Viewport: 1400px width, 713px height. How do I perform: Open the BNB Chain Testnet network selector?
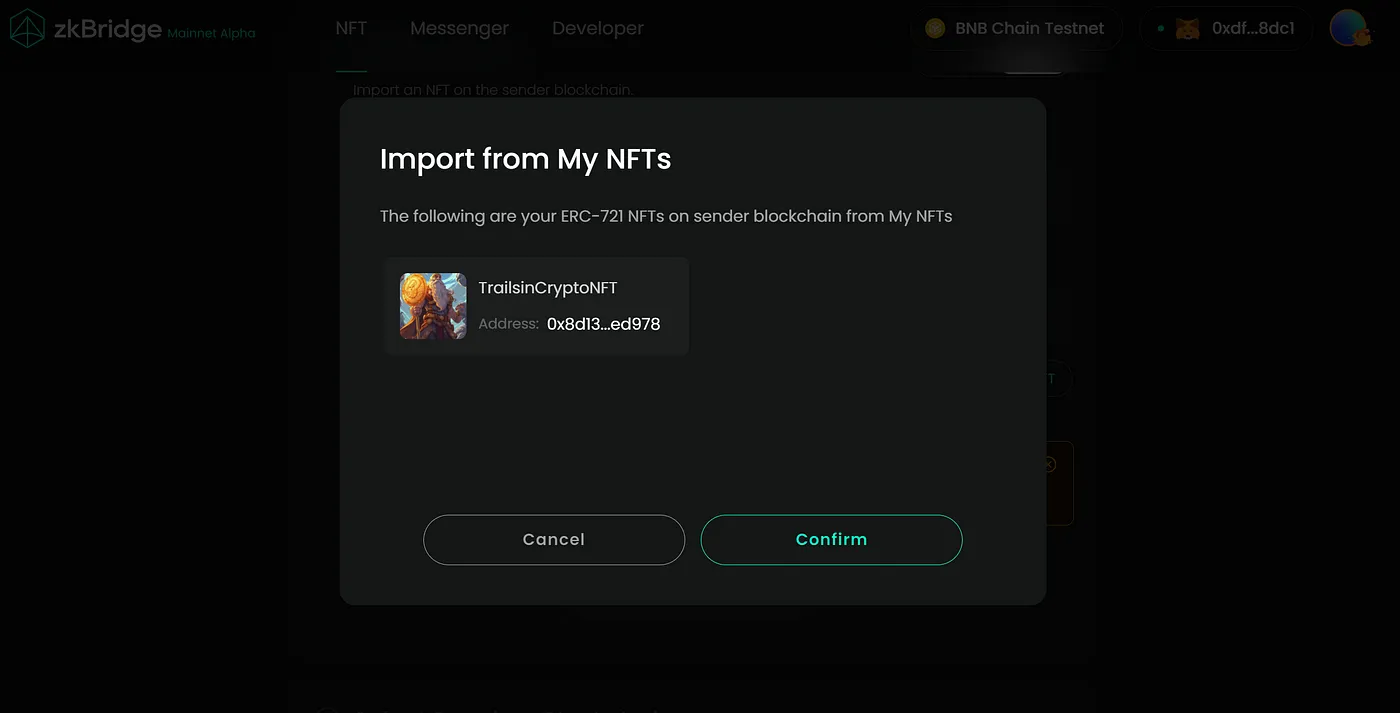(1017, 28)
